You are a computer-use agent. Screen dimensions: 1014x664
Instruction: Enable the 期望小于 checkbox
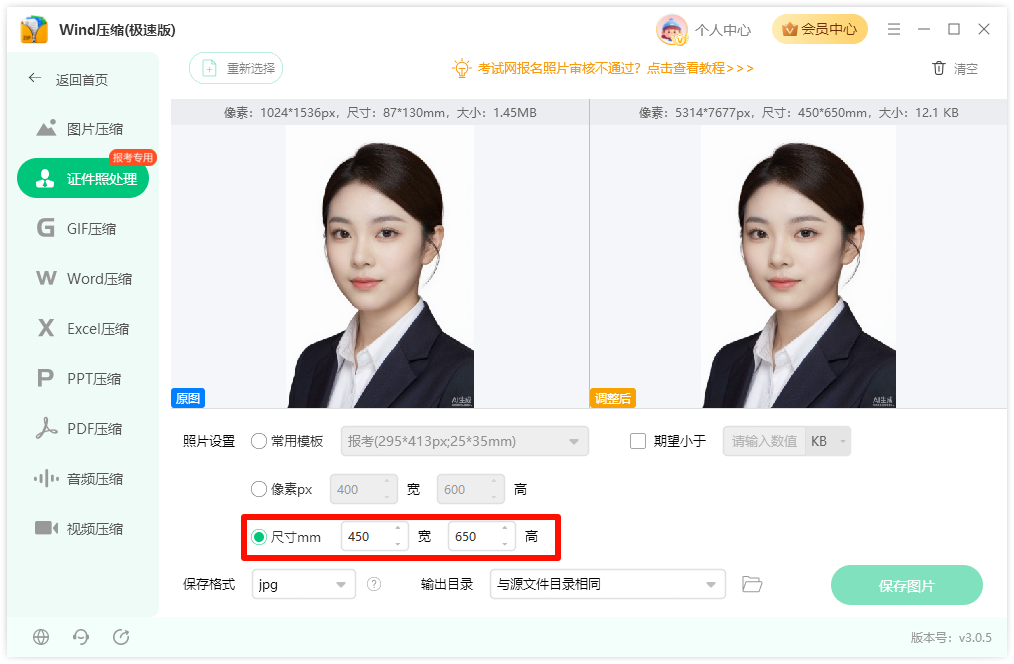638,441
